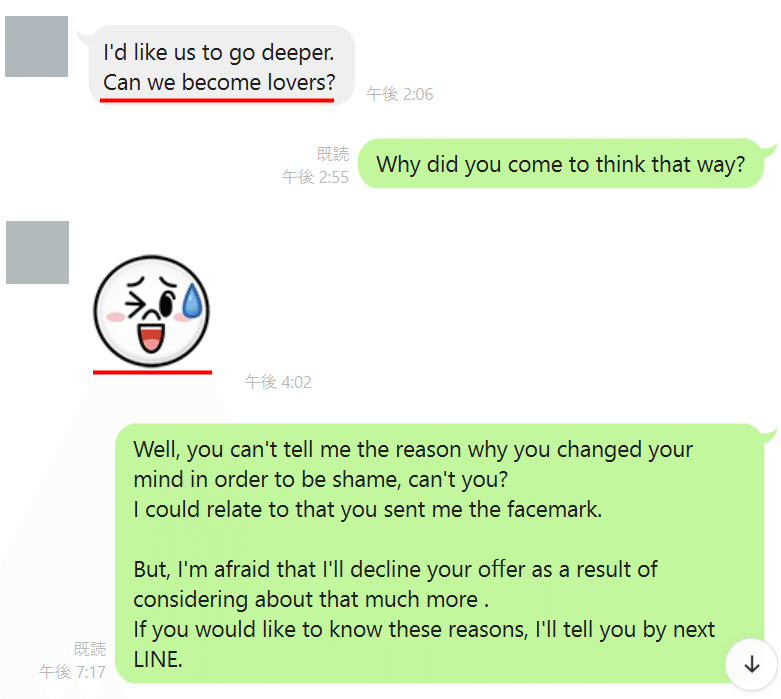Select the long green decline-offer message bubble
This screenshot has width=781, height=699.
click(x=439, y=554)
